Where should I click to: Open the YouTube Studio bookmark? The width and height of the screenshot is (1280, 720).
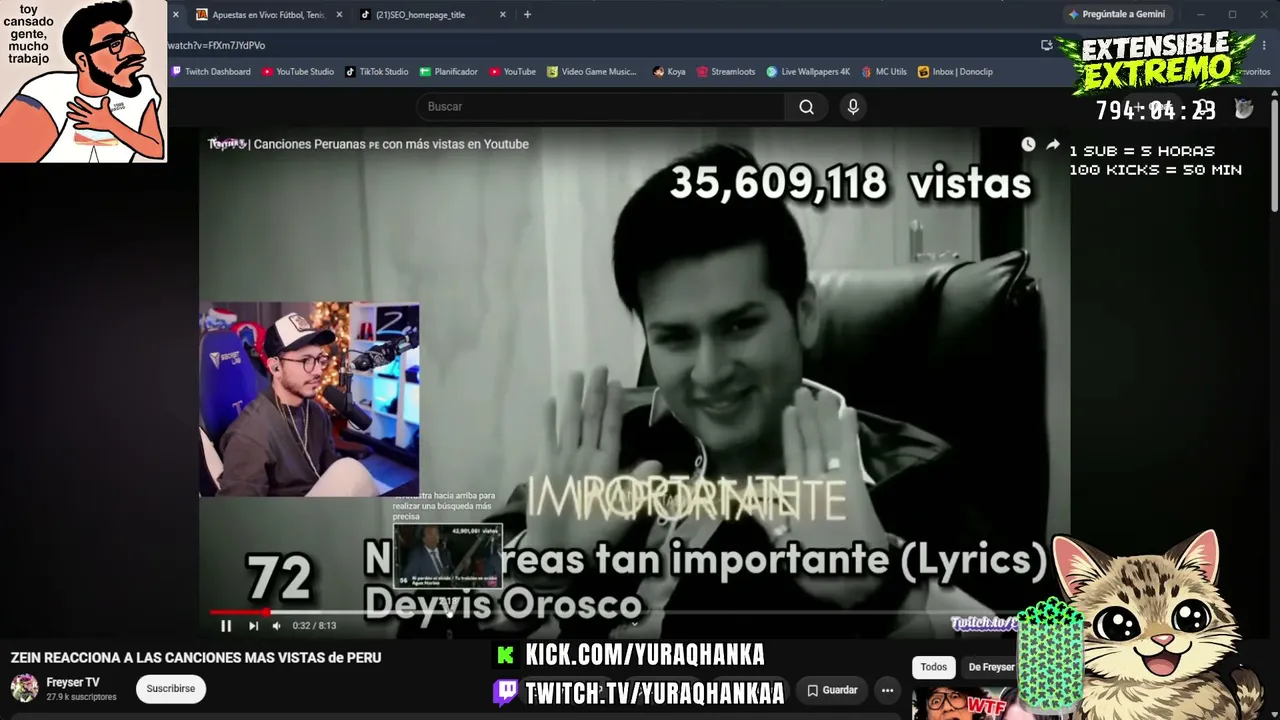pyautogui.click(x=298, y=72)
